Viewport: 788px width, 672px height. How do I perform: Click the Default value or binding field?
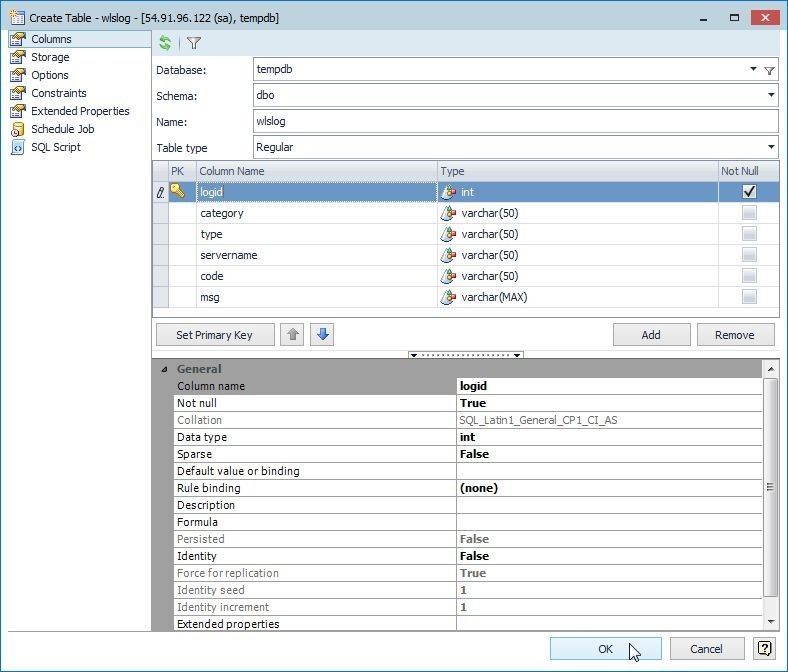[609, 471]
